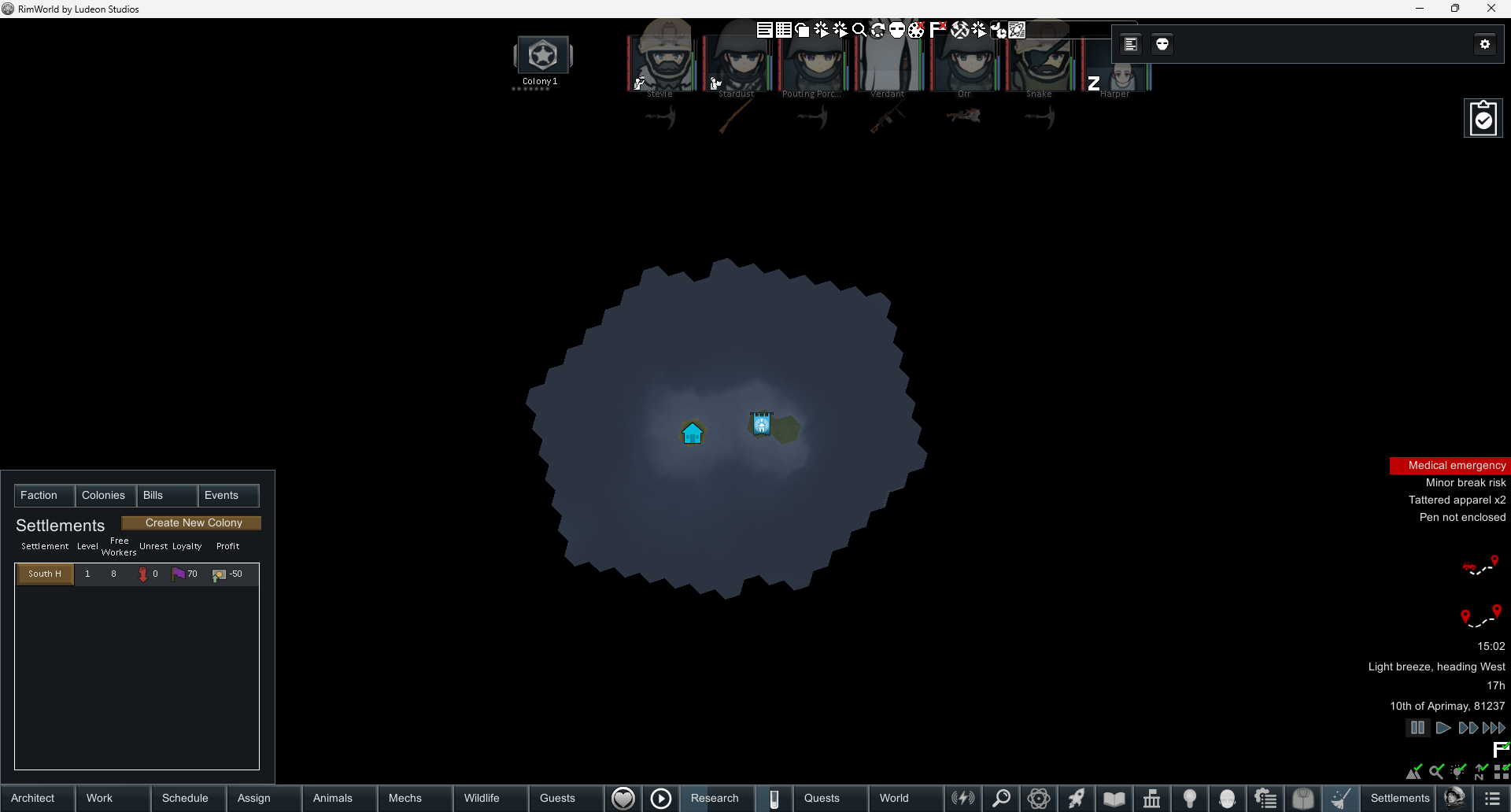This screenshot has height=812, width=1511.
Task: Open the open book icon in bottom bar
Action: point(1114,798)
